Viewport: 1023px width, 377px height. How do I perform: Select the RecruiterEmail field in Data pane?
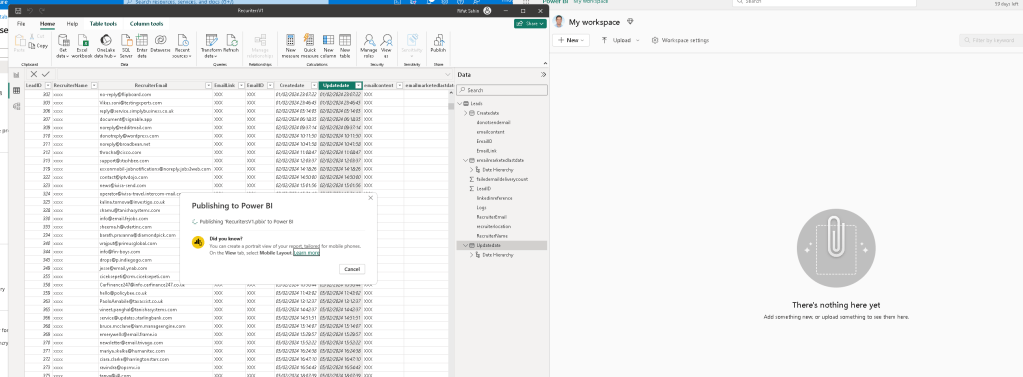[492, 217]
